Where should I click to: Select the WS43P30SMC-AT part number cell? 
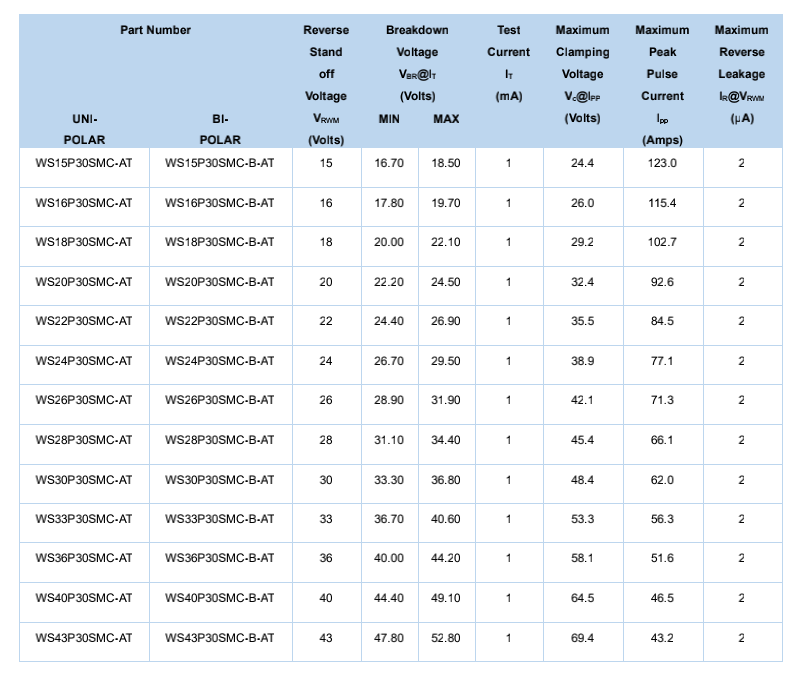tap(84, 637)
